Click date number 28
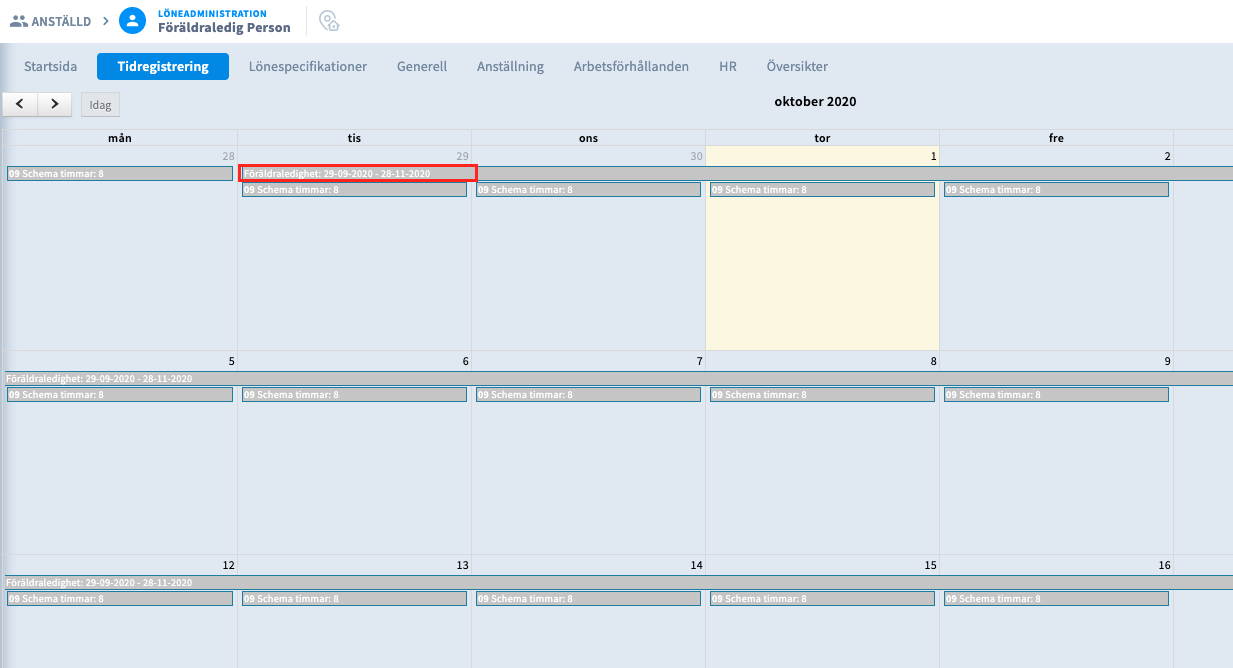The image size is (1233, 668). click(228, 156)
